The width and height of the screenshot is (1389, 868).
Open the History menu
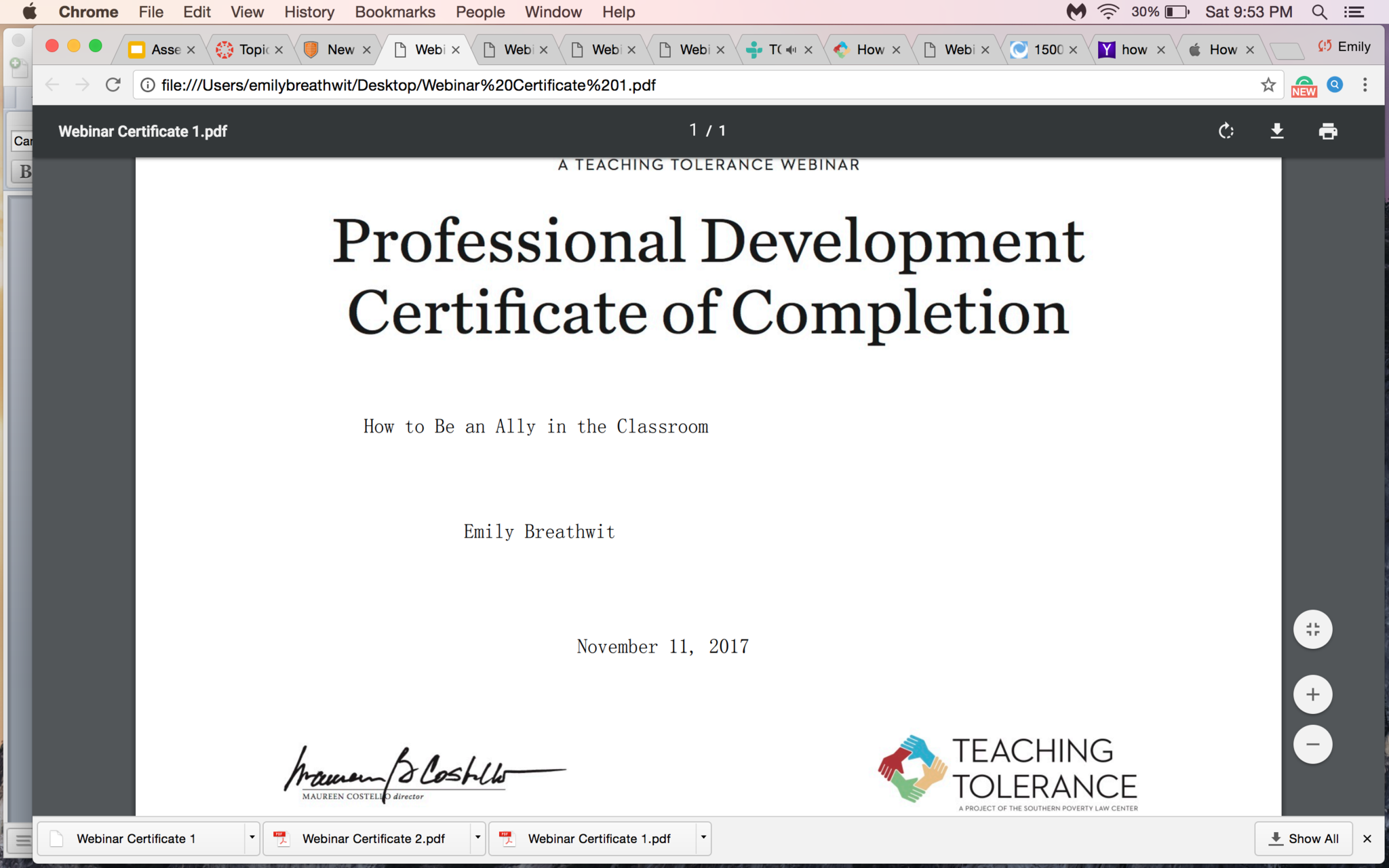point(309,12)
